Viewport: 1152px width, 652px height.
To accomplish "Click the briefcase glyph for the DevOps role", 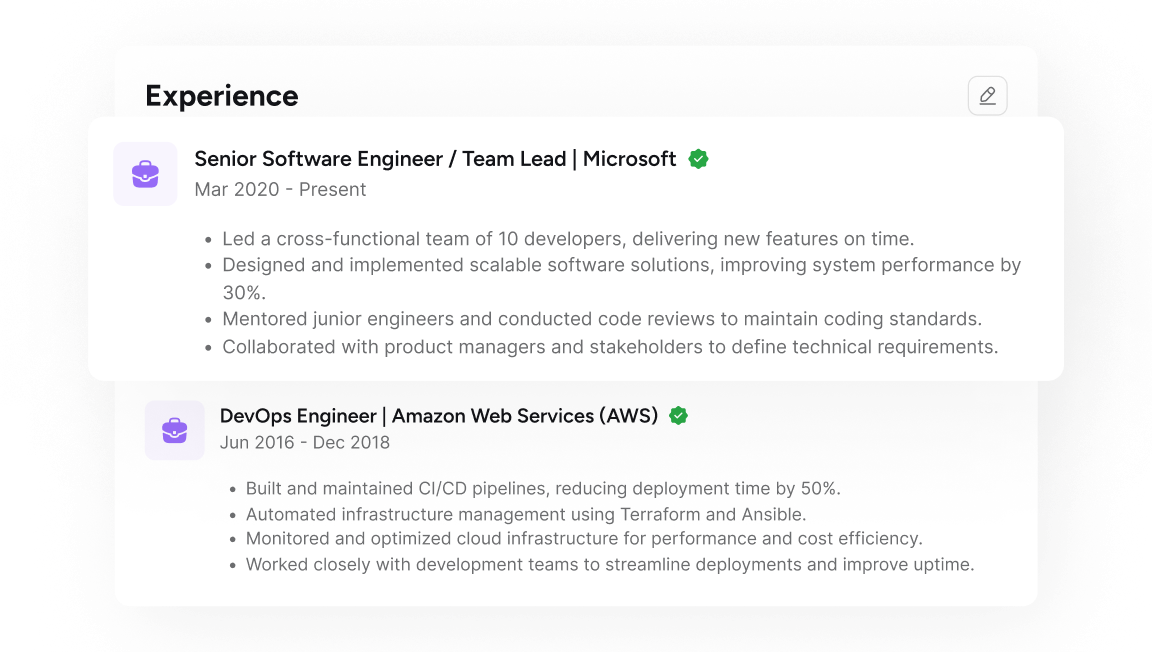I will coord(174,430).
